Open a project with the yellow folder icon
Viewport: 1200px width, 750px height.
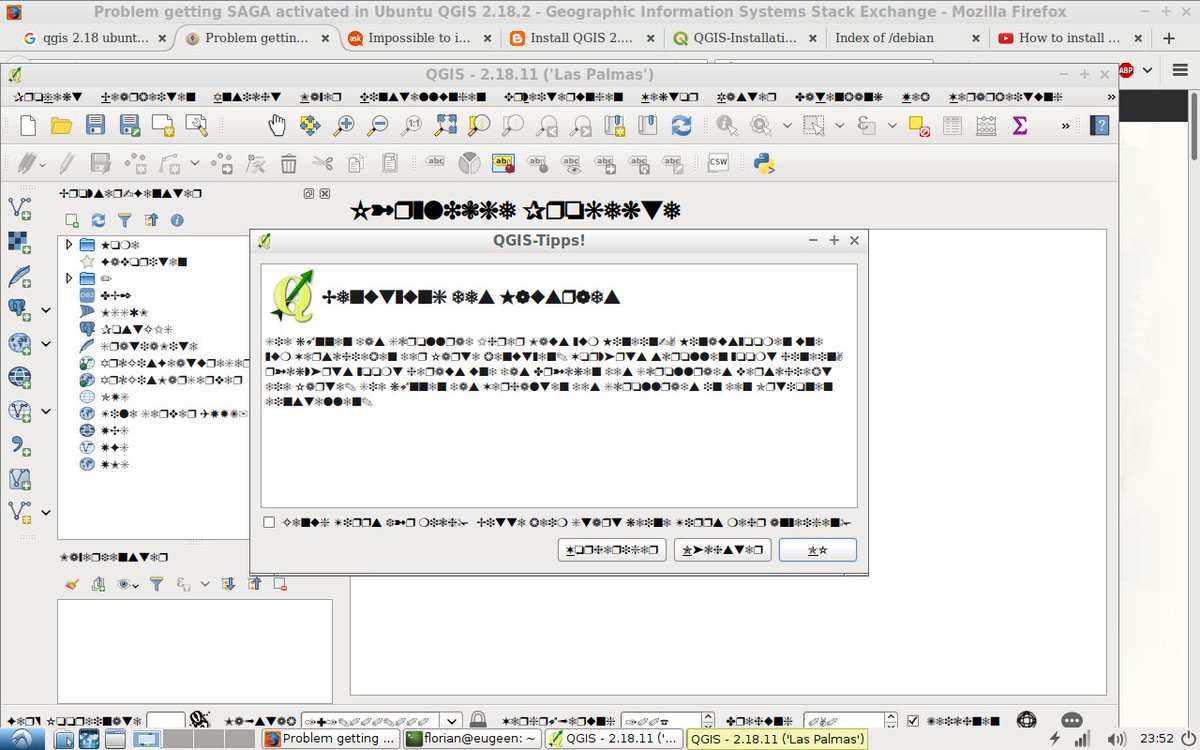click(x=62, y=125)
